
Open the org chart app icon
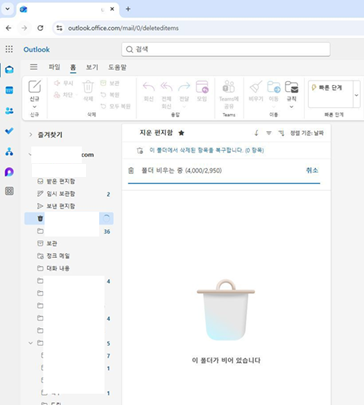9,152
